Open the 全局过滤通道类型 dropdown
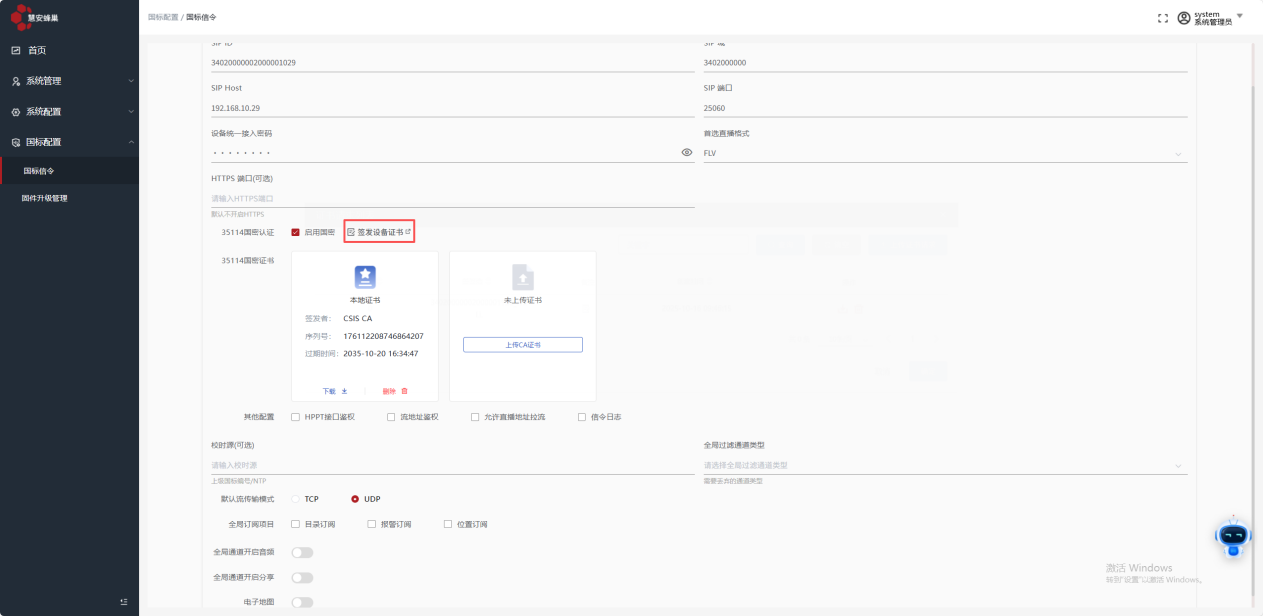Image resolution: width=1263 pixels, height=616 pixels. (945, 465)
